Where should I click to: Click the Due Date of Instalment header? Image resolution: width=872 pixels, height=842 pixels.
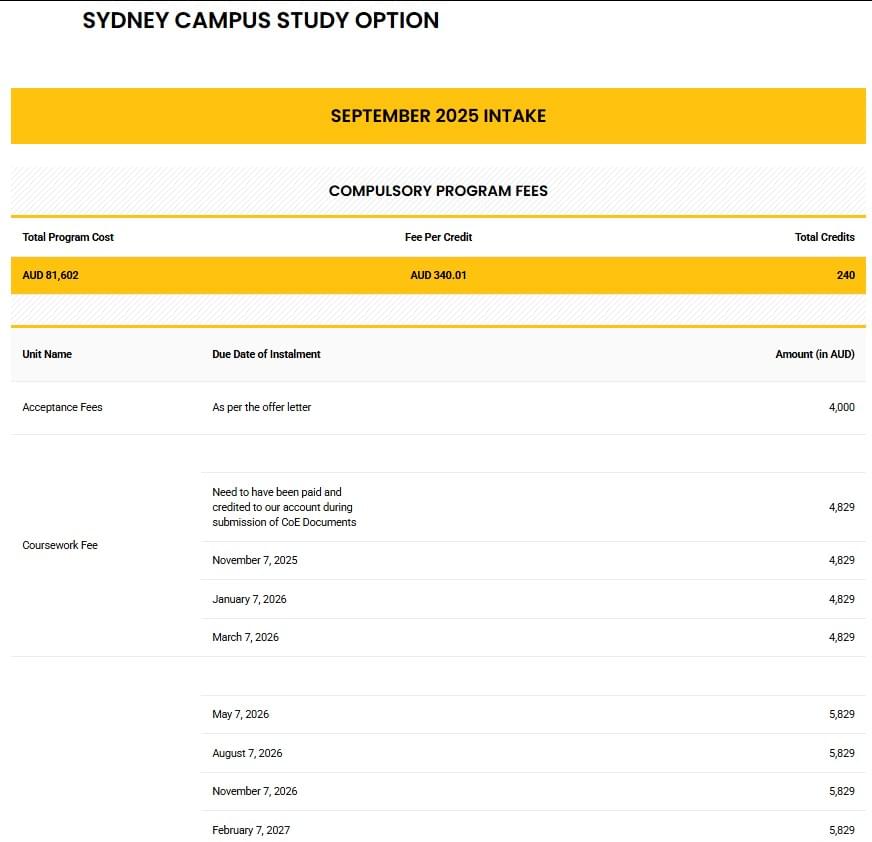tap(266, 354)
